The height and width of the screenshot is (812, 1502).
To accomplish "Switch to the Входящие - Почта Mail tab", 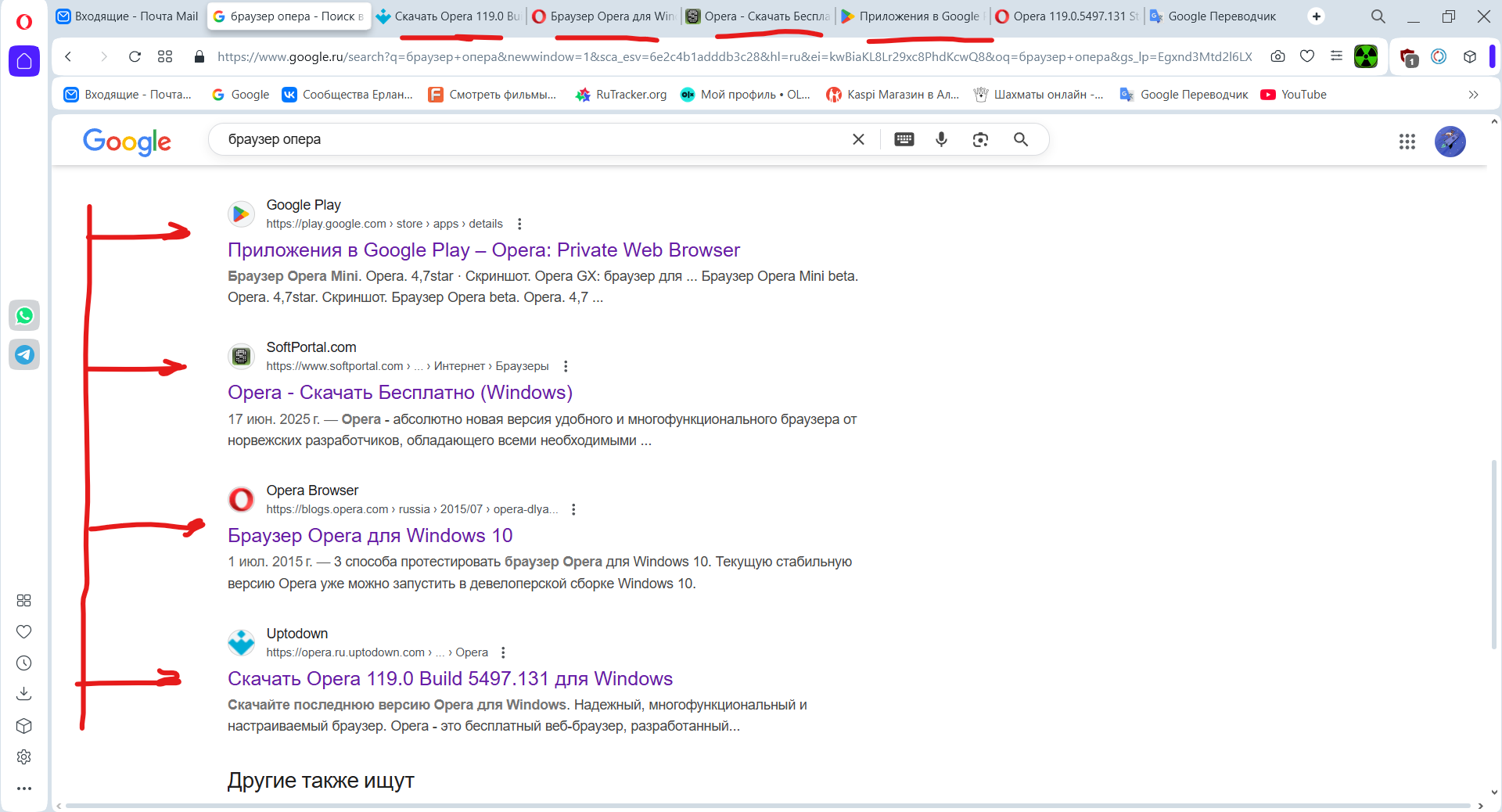I will point(128,16).
